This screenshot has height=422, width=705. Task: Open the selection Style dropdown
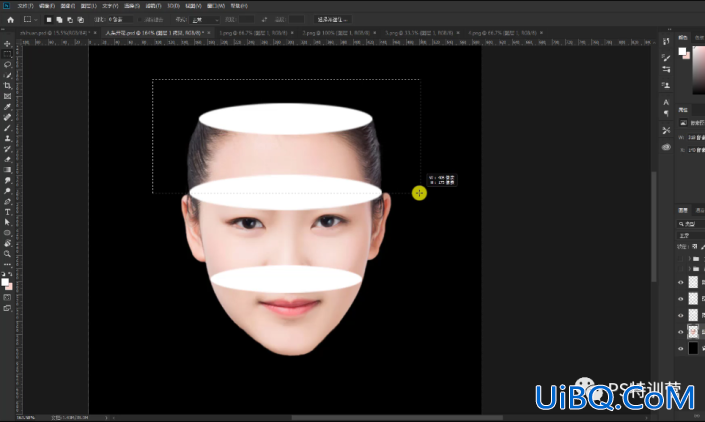point(205,20)
